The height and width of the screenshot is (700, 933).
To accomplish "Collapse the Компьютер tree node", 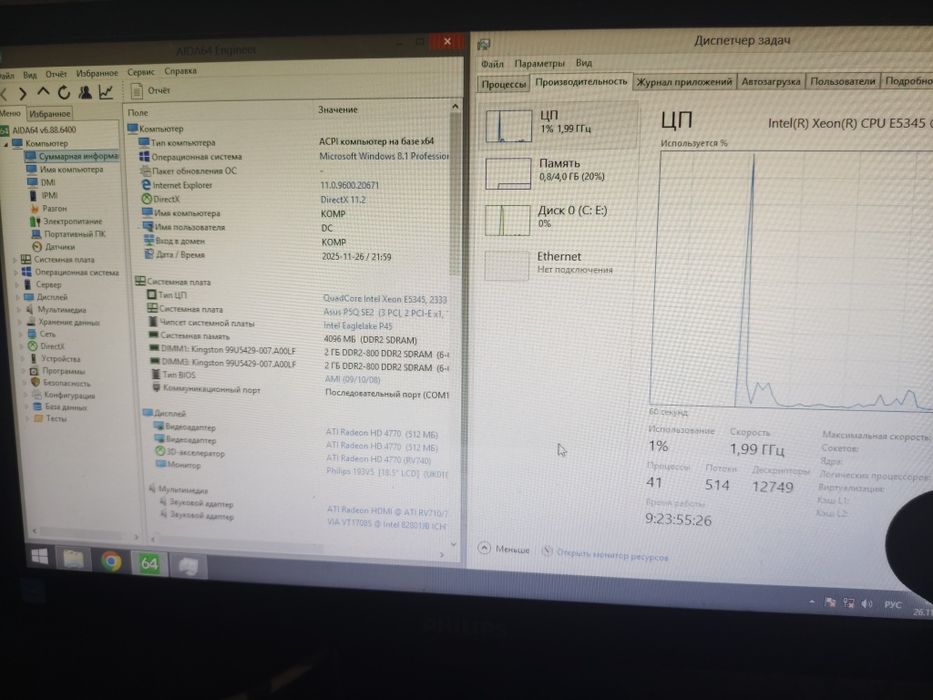I will (x=6, y=144).
